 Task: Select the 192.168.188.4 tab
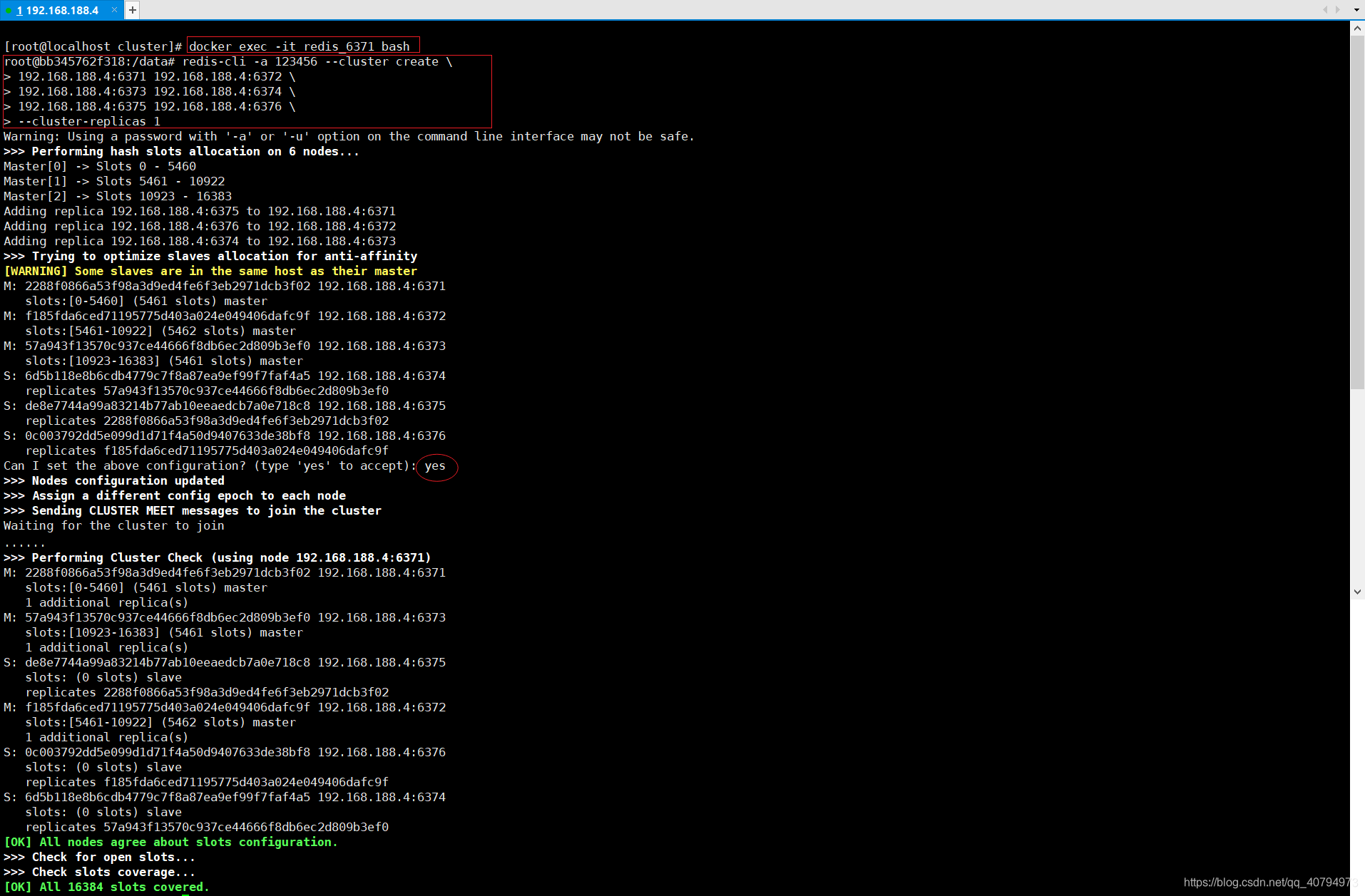point(61,10)
